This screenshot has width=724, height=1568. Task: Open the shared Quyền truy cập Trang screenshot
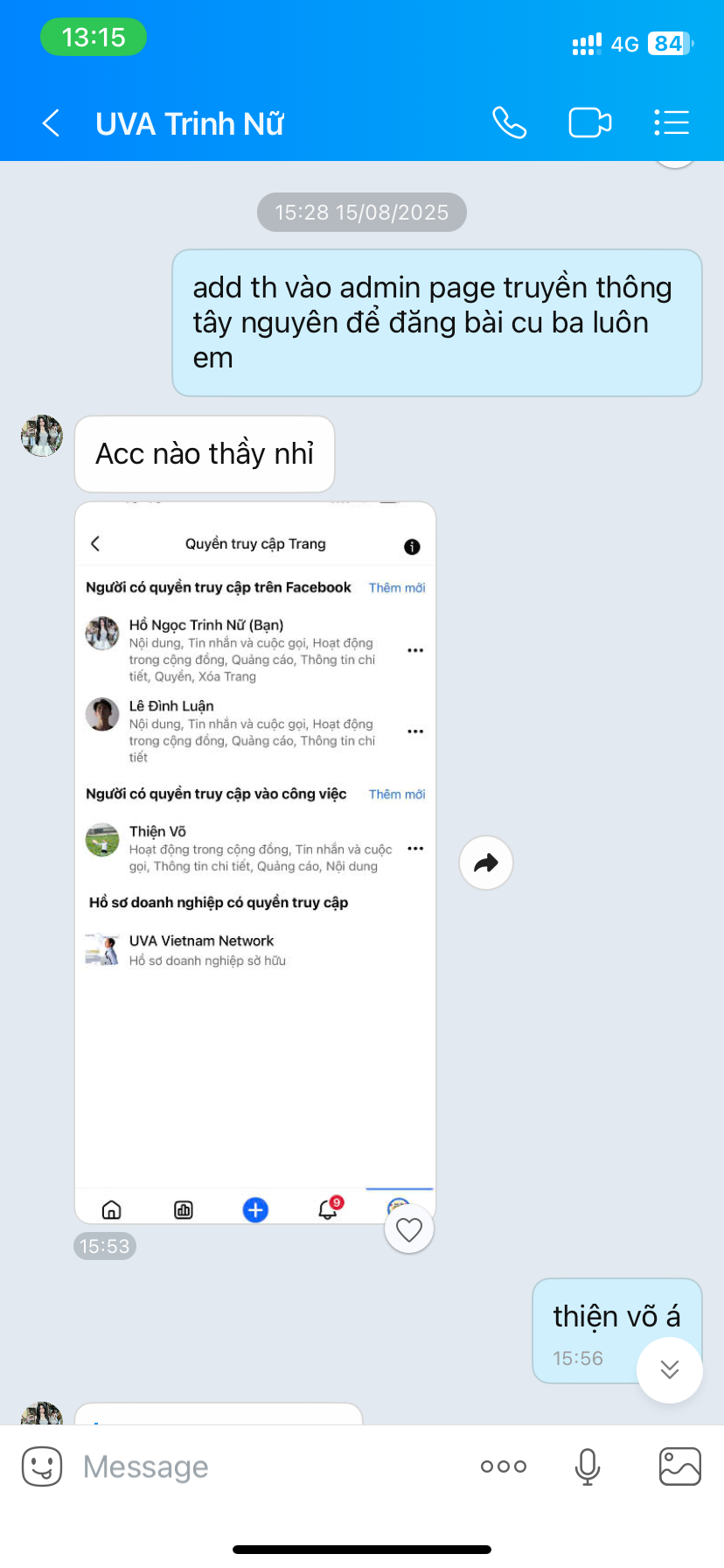coord(255,863)
